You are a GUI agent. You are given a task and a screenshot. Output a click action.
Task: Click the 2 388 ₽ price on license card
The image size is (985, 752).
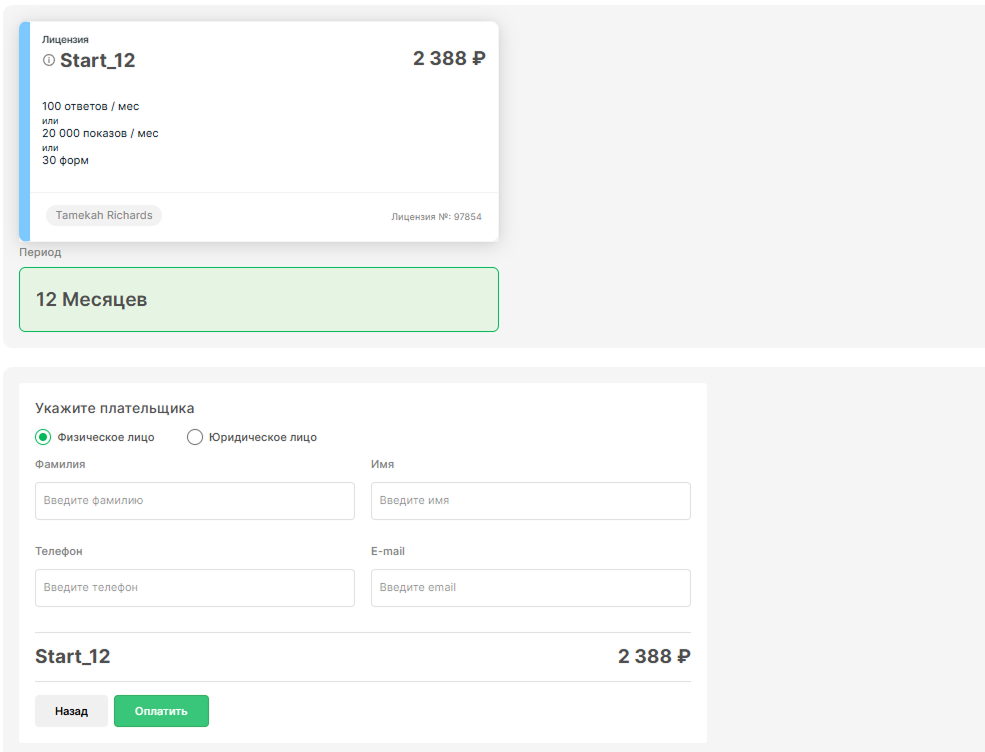click(449, 58)
